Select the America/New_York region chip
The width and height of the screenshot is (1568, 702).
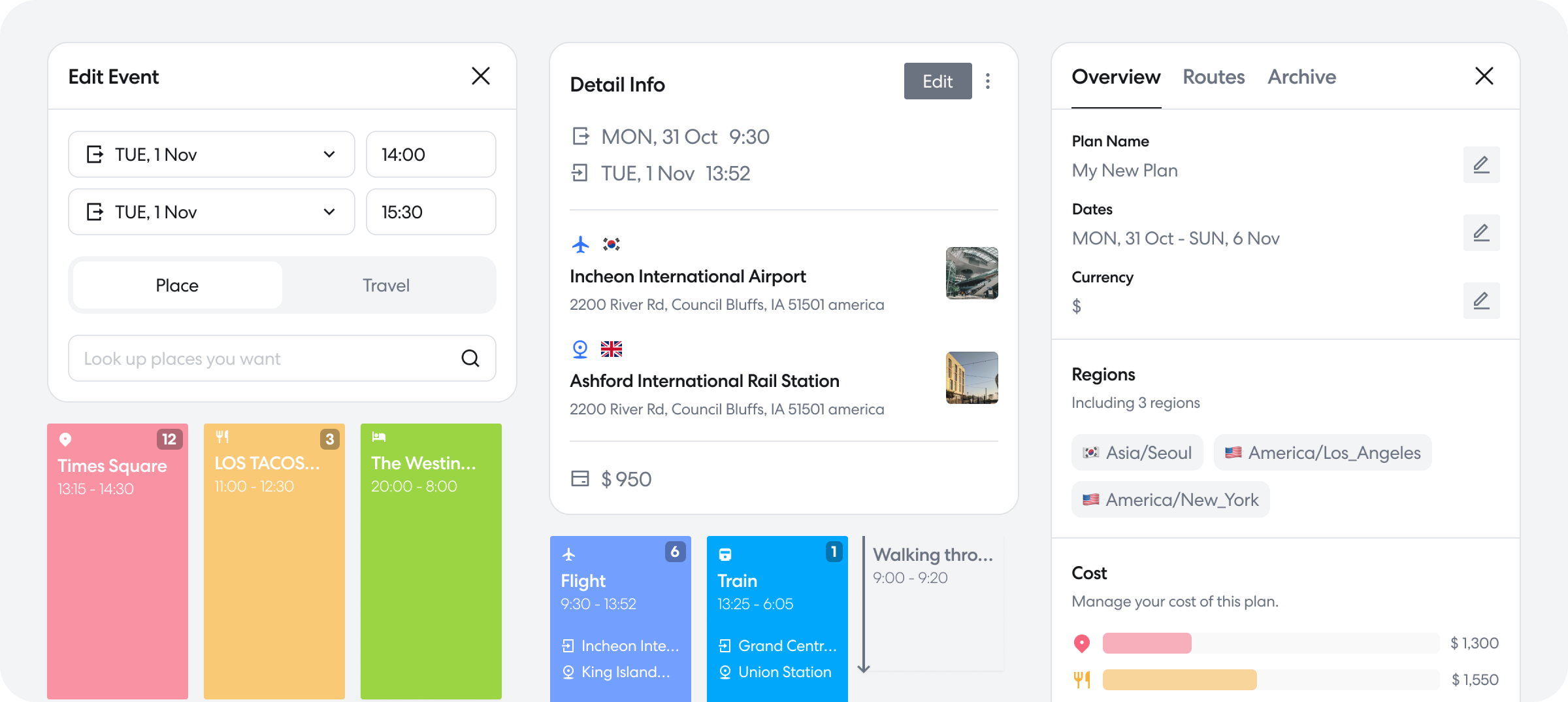[x=1171, y=499]
